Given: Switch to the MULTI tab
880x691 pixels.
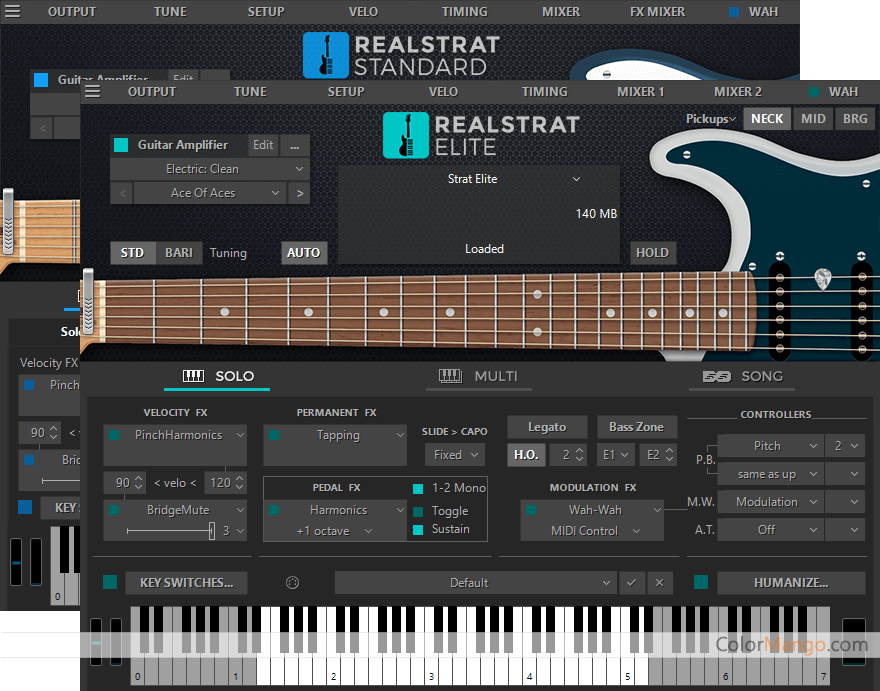Looking at the screenshot, I should [479, 376].
